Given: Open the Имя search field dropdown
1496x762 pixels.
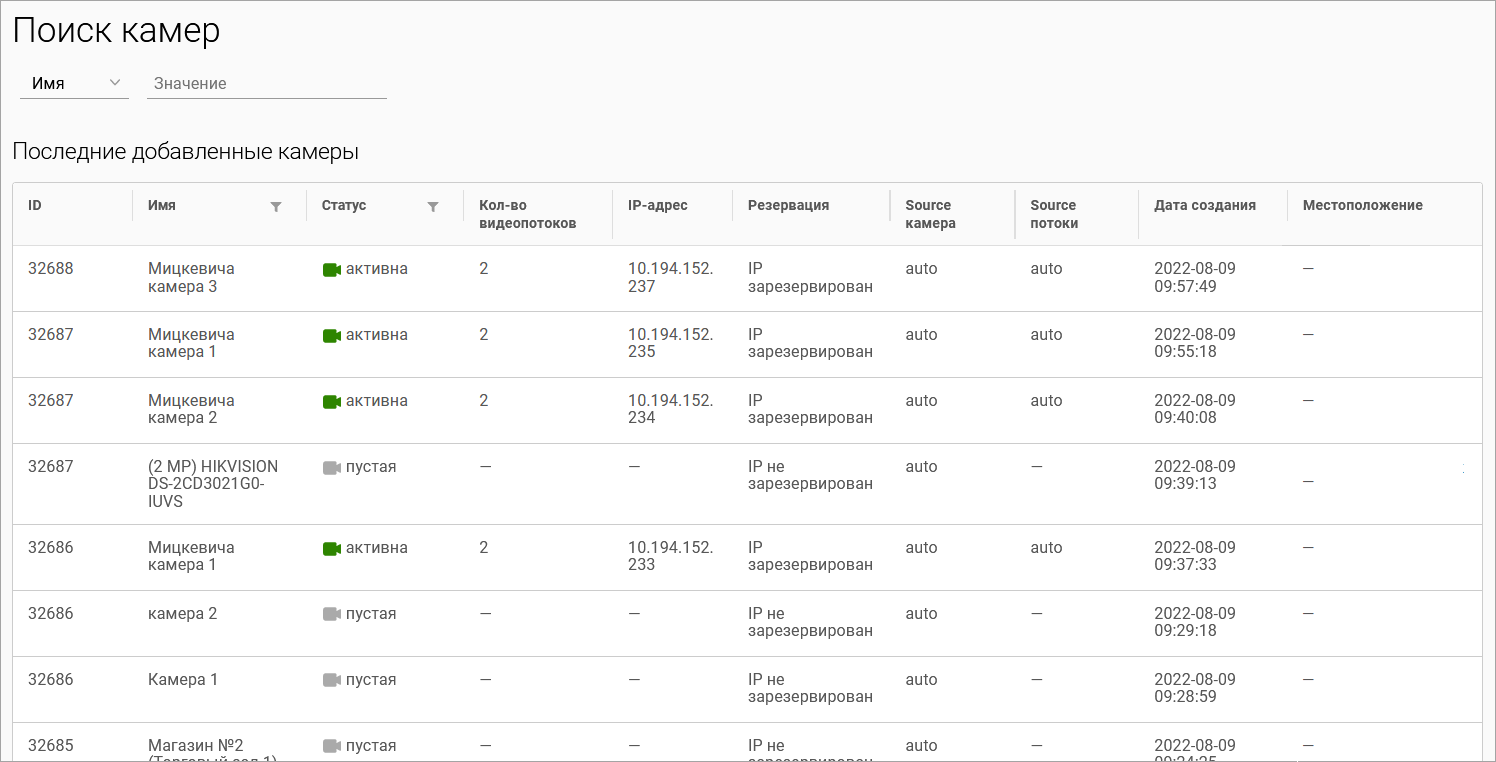Looking at the screenshot, I should [74, 84].
